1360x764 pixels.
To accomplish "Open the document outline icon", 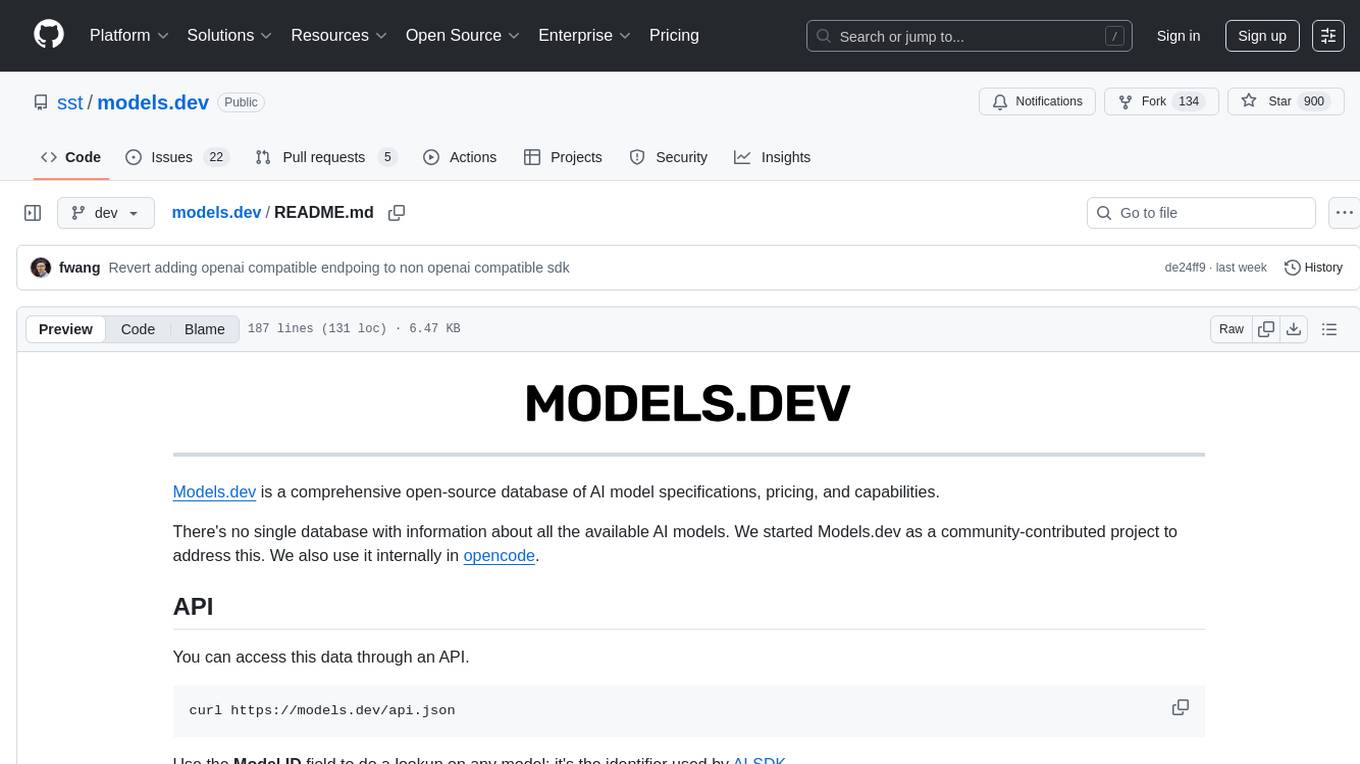I will click(1329, 329).
